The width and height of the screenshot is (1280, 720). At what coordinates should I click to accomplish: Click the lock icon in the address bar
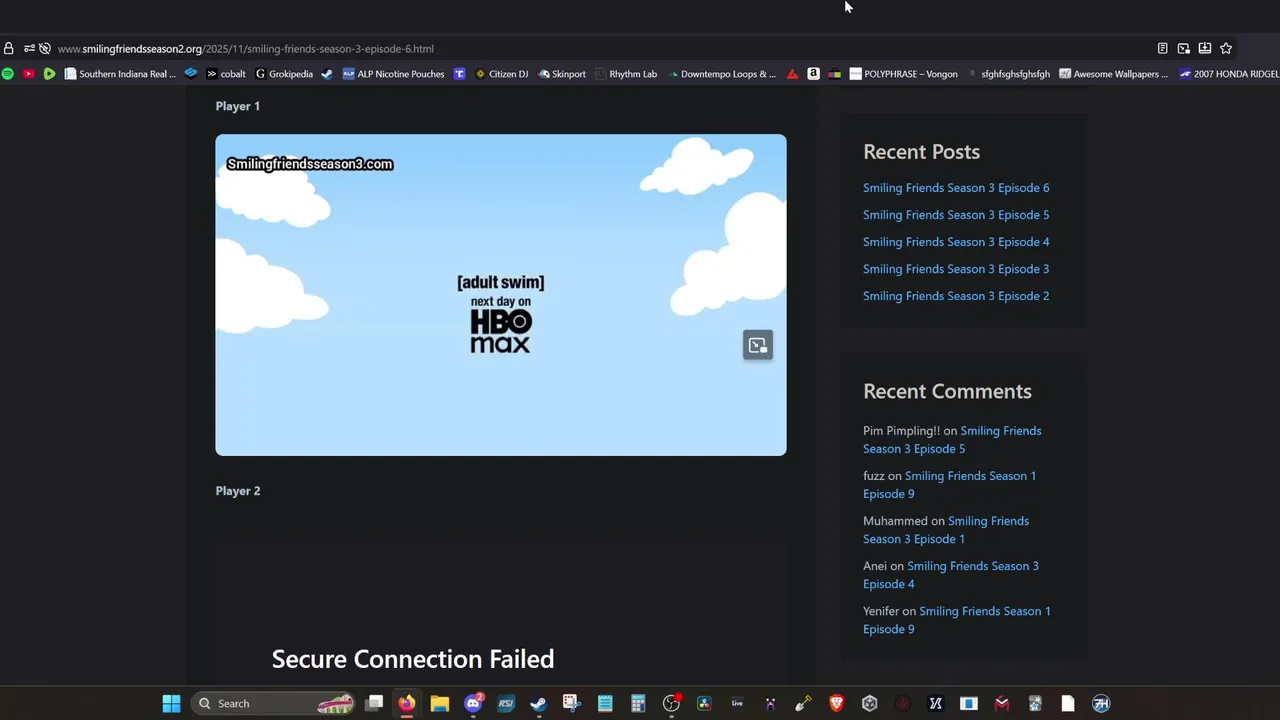(9, 48)
